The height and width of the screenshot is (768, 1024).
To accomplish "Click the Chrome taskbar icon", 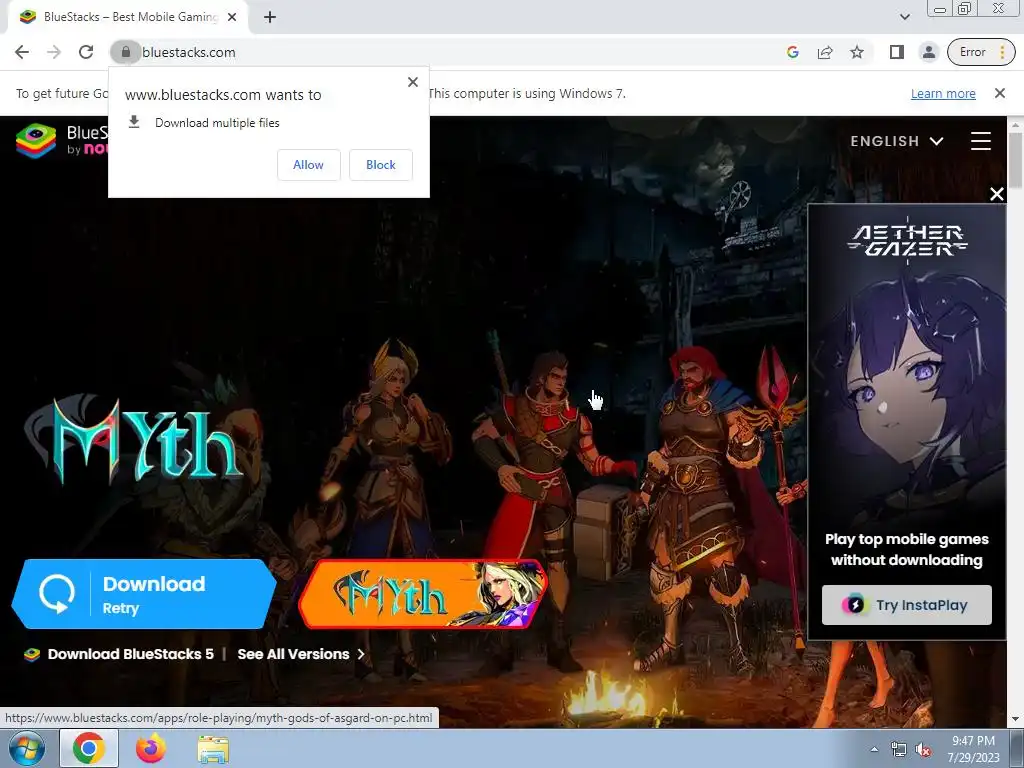I will 89,748.
